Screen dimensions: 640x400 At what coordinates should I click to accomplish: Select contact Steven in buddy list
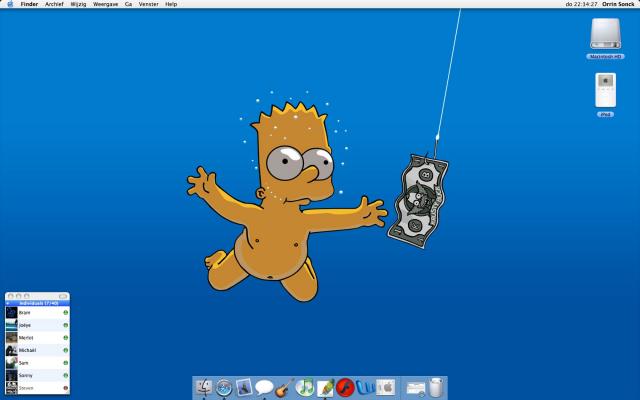[x=37, y=388]
